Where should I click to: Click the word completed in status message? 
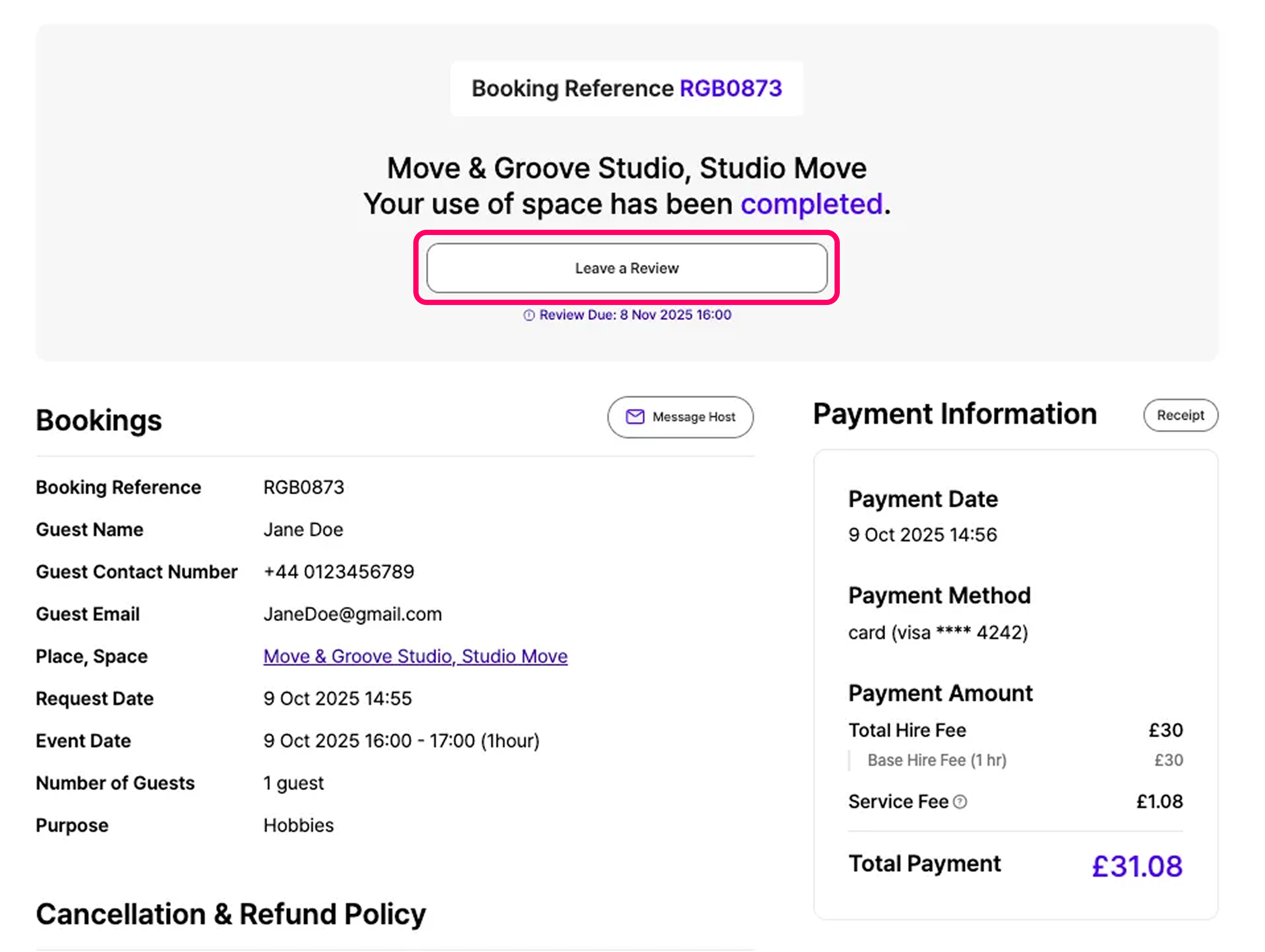tap(812, 204)
